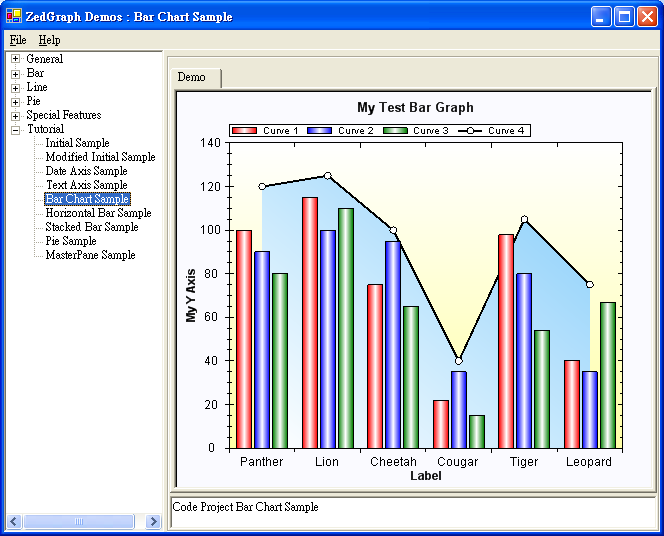This screenshot has height=536, width=664.
Task: Click the green Lion bar
Action: (x=346, y=328)
